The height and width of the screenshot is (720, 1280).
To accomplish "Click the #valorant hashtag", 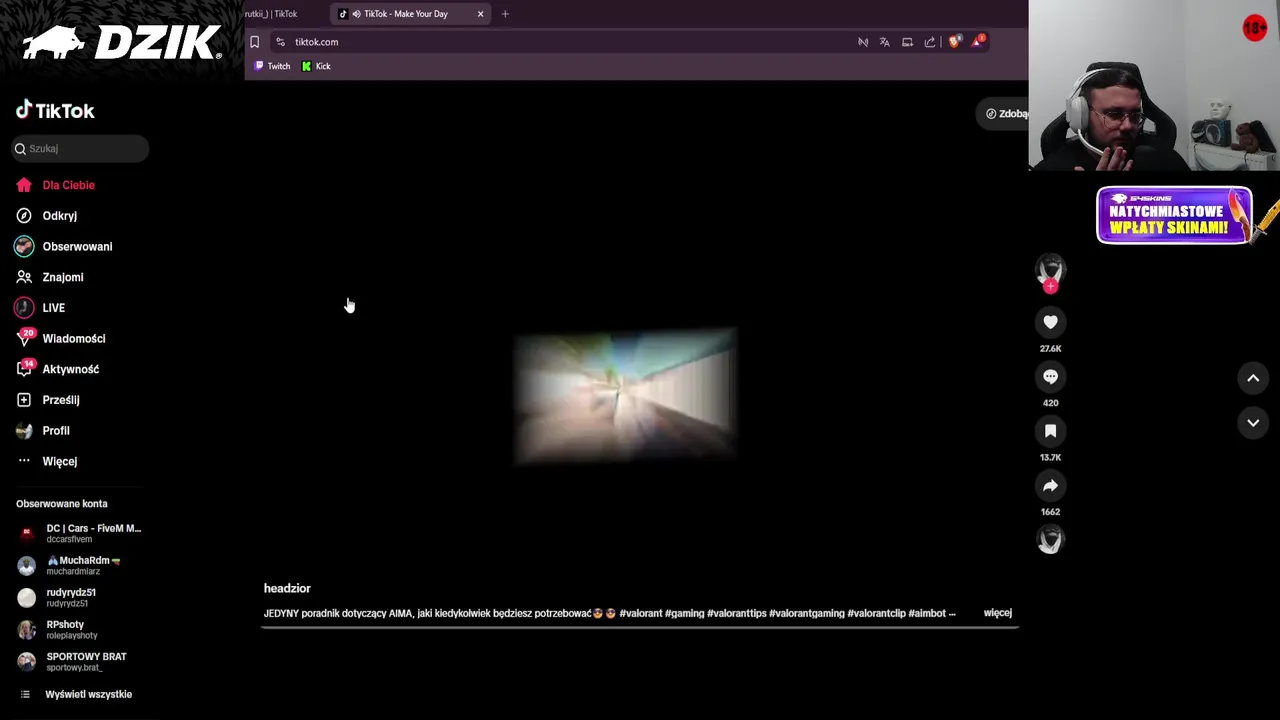I will coord(640,613).
